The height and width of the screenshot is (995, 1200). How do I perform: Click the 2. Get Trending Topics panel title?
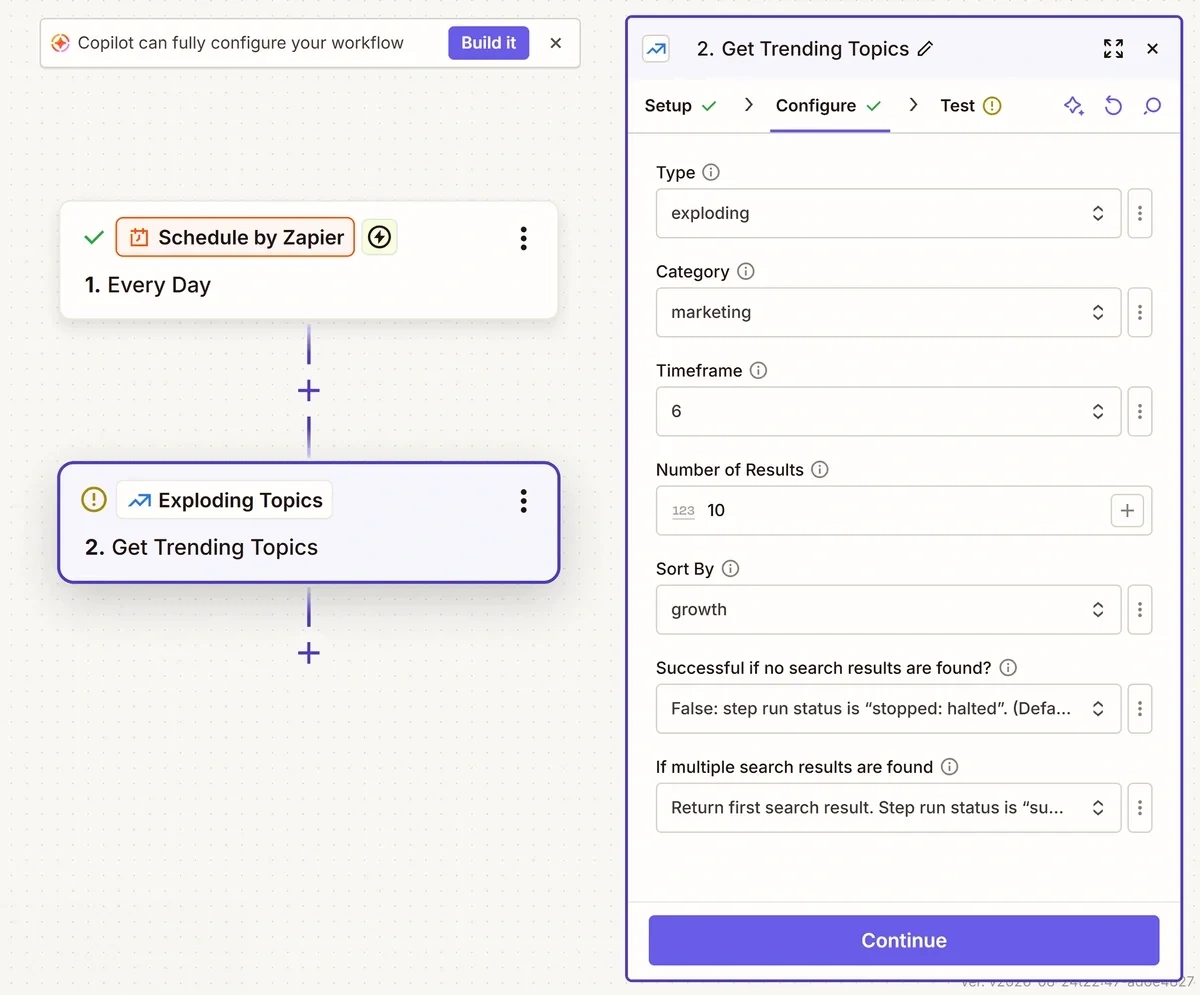pyautogui.click(x=803, y=48)
